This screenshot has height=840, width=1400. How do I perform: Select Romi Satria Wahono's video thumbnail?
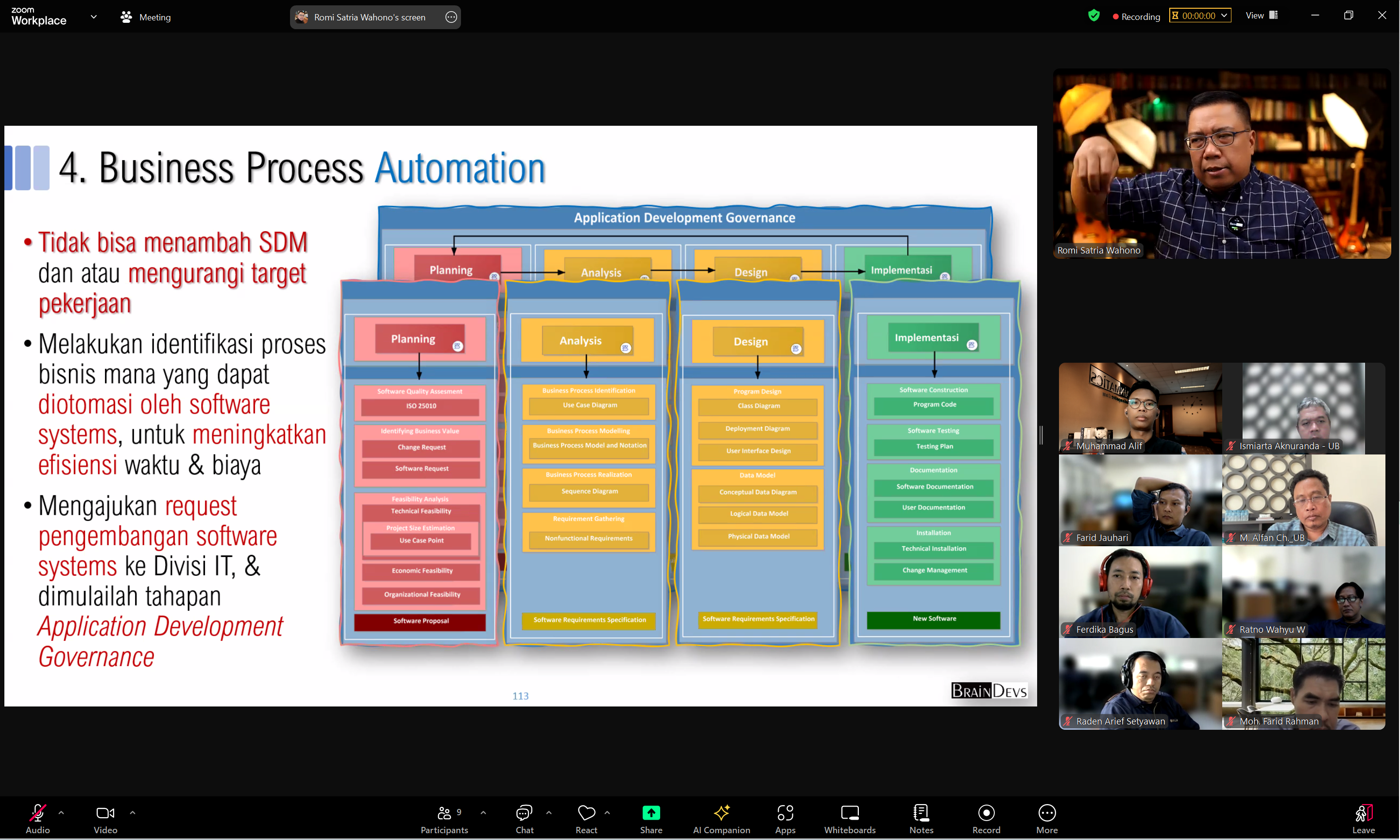coord(1222,164)
